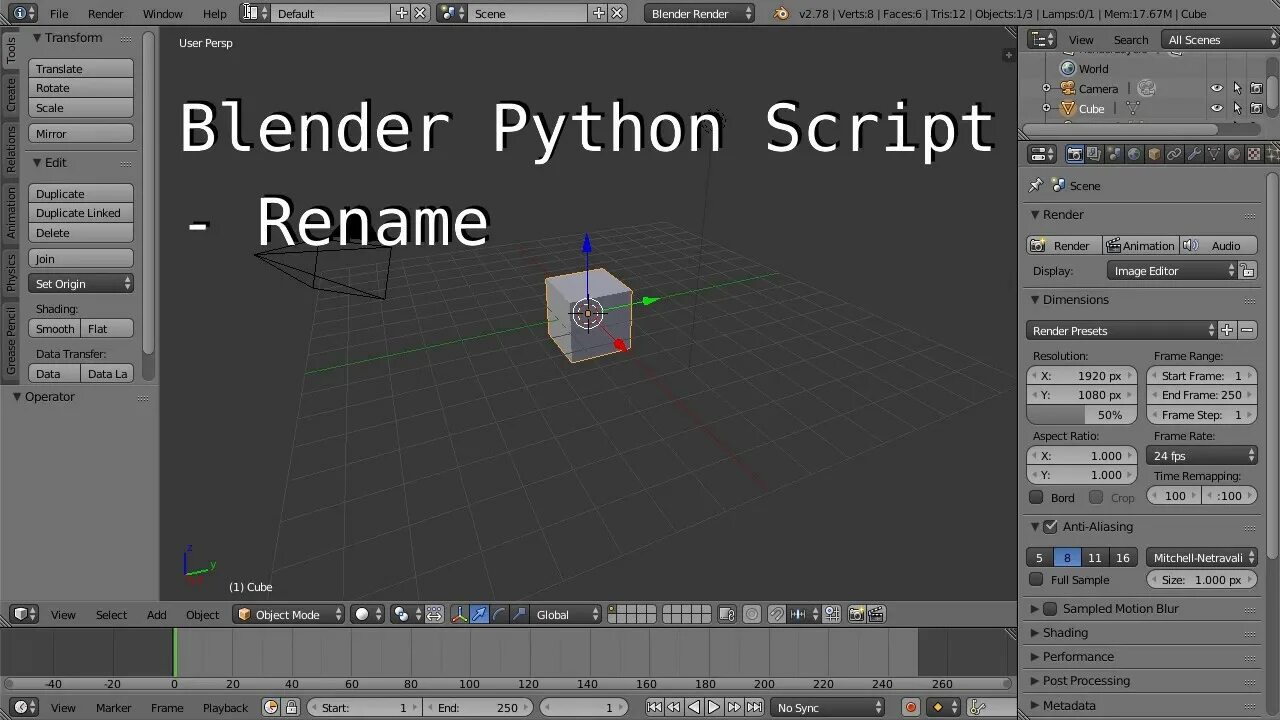The image size is (1280, 720).
Task: Open the Window menu
Action: (x=162, y=13)
